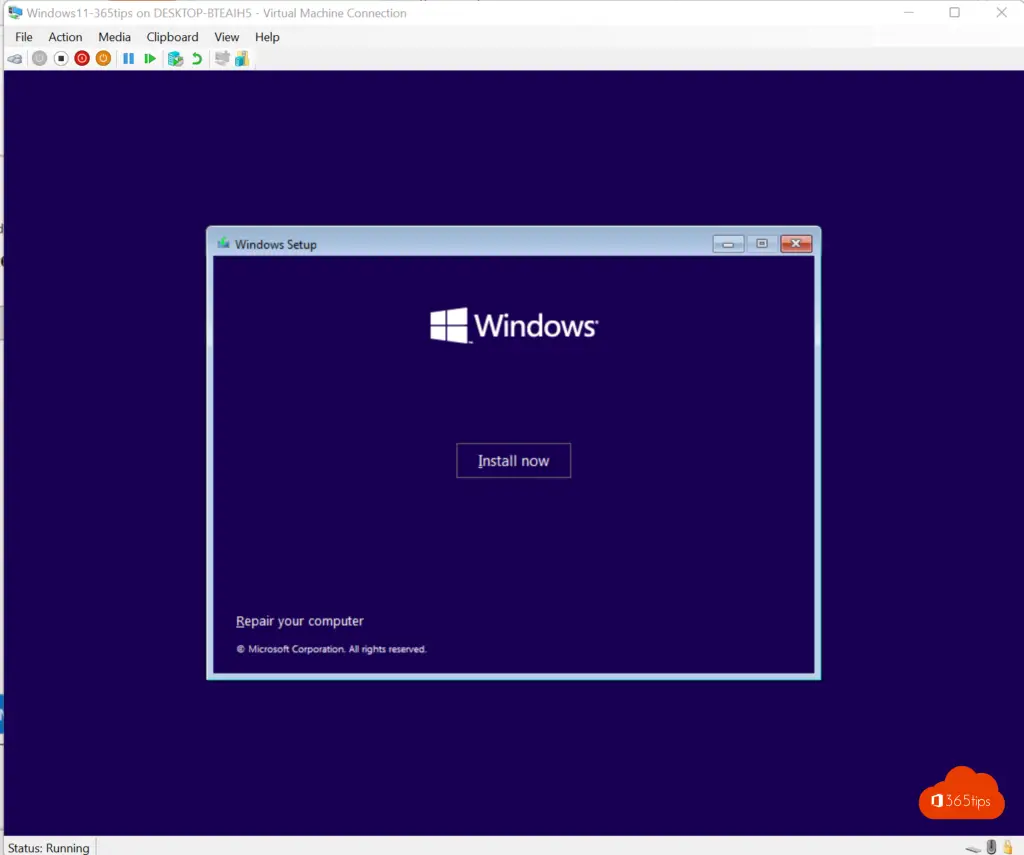Click the lock icon in status bar

coord(1007,847)
